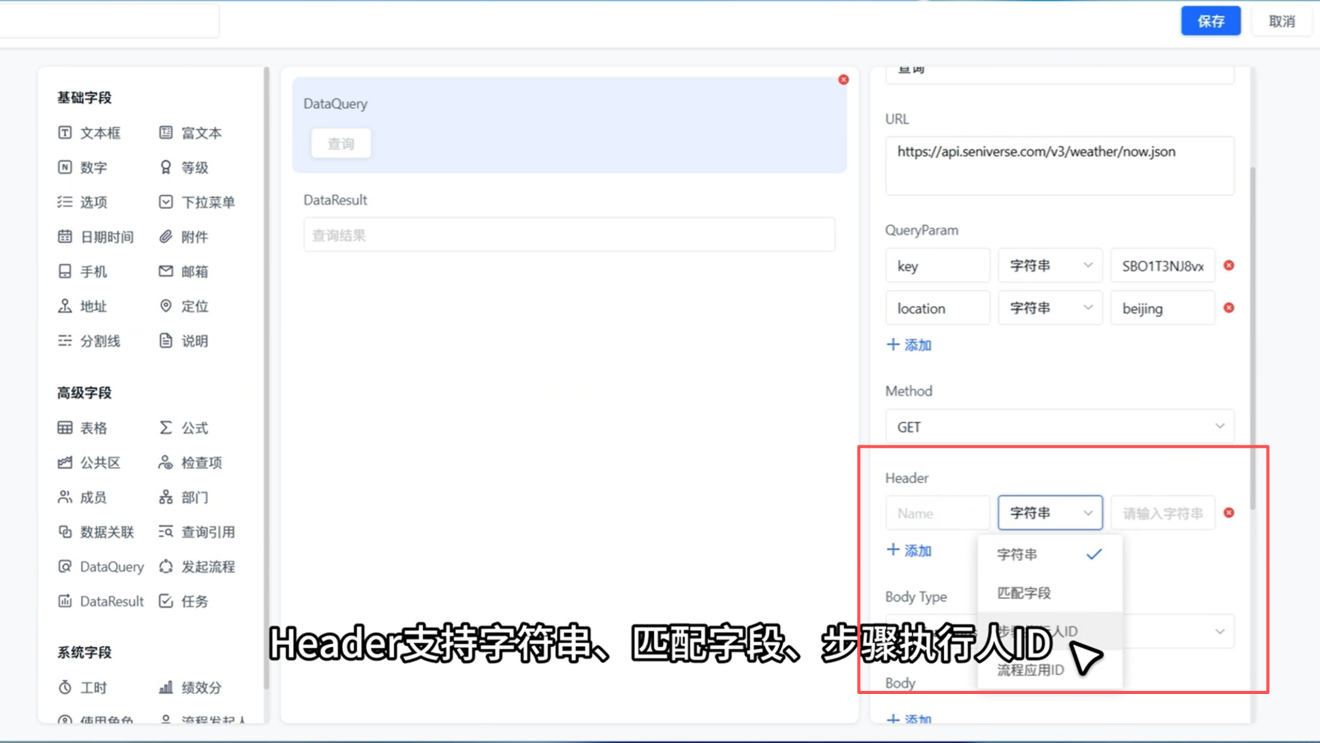1320x743 pixels.
Task: Add a new Body row
Action: pos(909,719)
